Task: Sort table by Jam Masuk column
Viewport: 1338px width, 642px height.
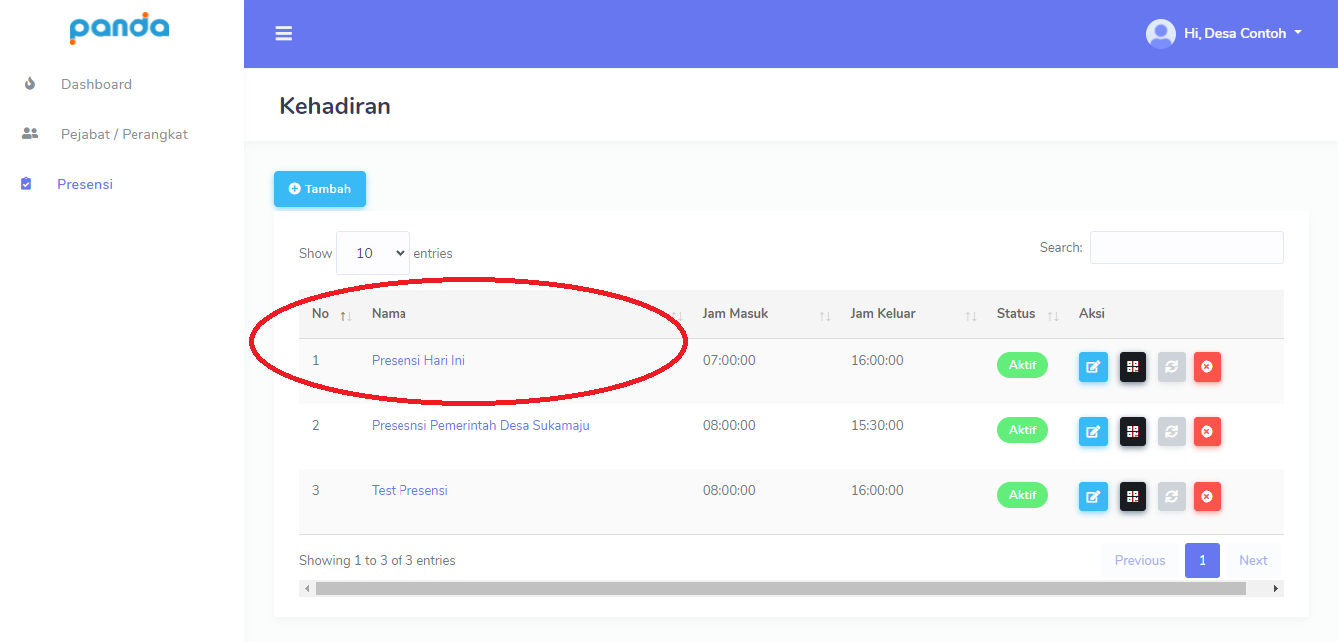Action: 764,314
